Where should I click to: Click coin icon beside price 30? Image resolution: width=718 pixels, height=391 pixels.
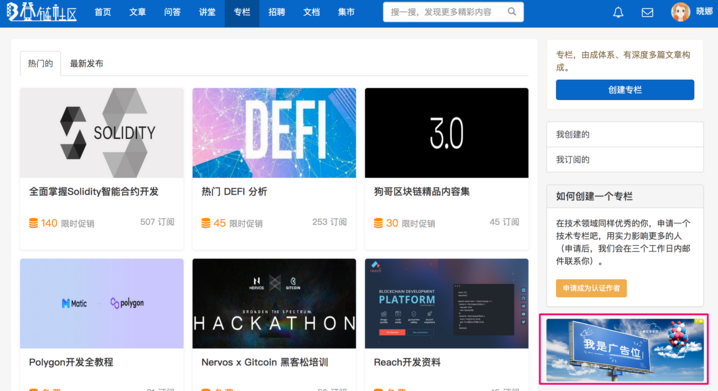tap(378, 223)
